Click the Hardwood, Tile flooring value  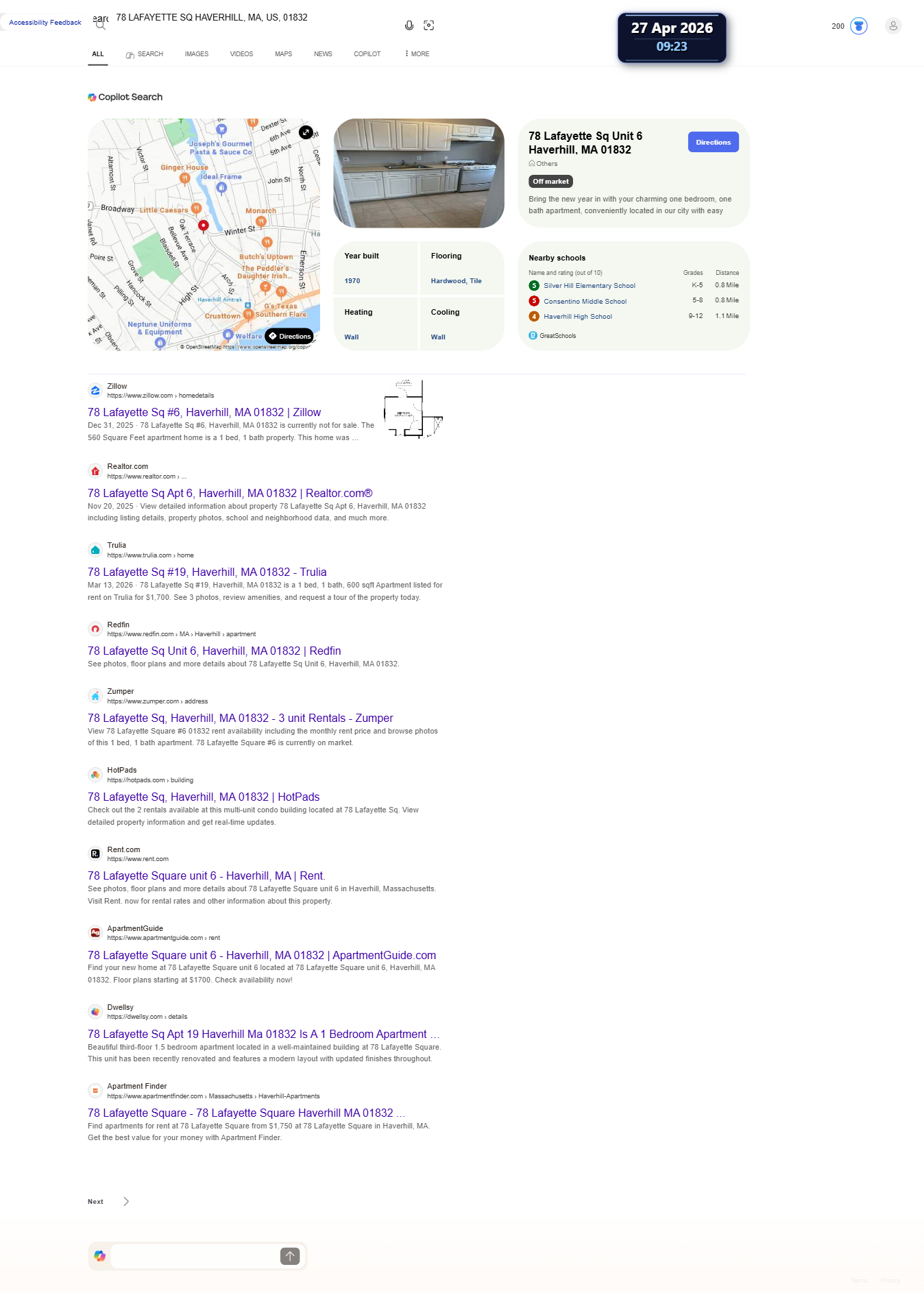pyautogui.click(x=457, y=281)
